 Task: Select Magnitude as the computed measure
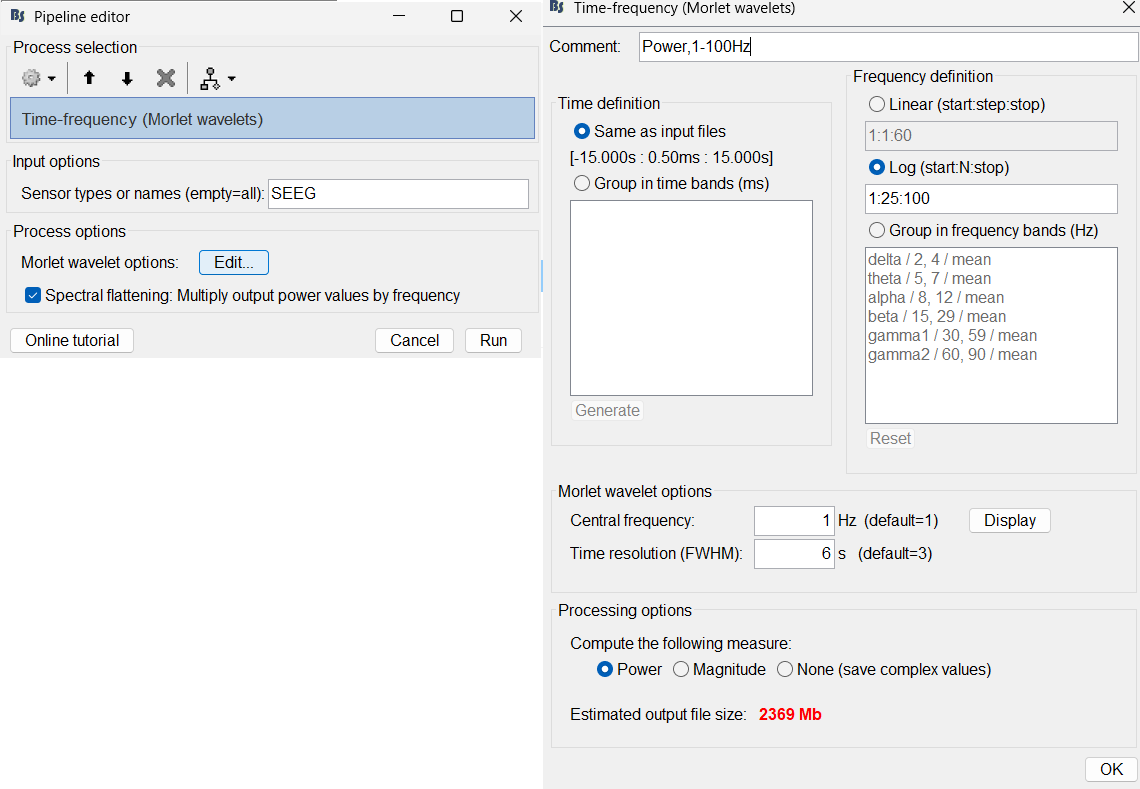coord(681,670)
